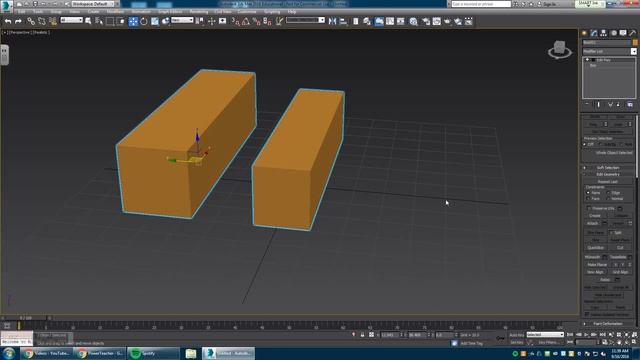Activate the Select Object tool
This screenshot has width=640, height=360.
pos(88,21)
